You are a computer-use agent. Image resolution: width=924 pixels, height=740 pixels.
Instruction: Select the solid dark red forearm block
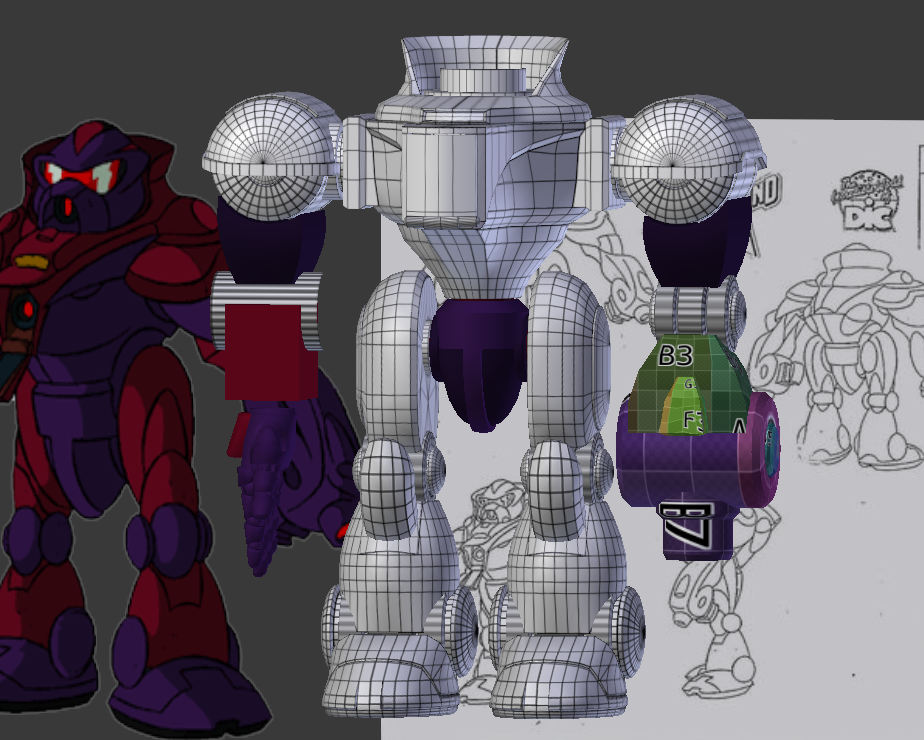(271, 351)
